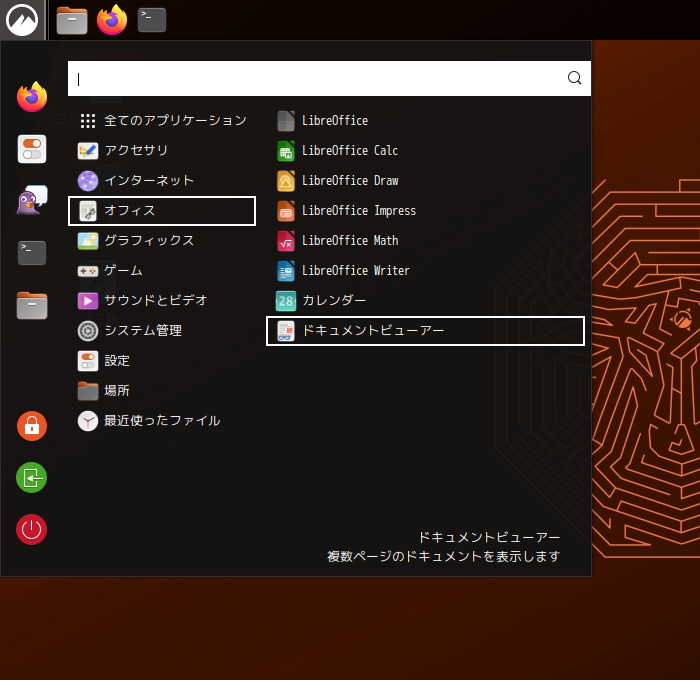Launch LibreOffice Writer
The image size is (700, 680).
[x=425, y=271]
